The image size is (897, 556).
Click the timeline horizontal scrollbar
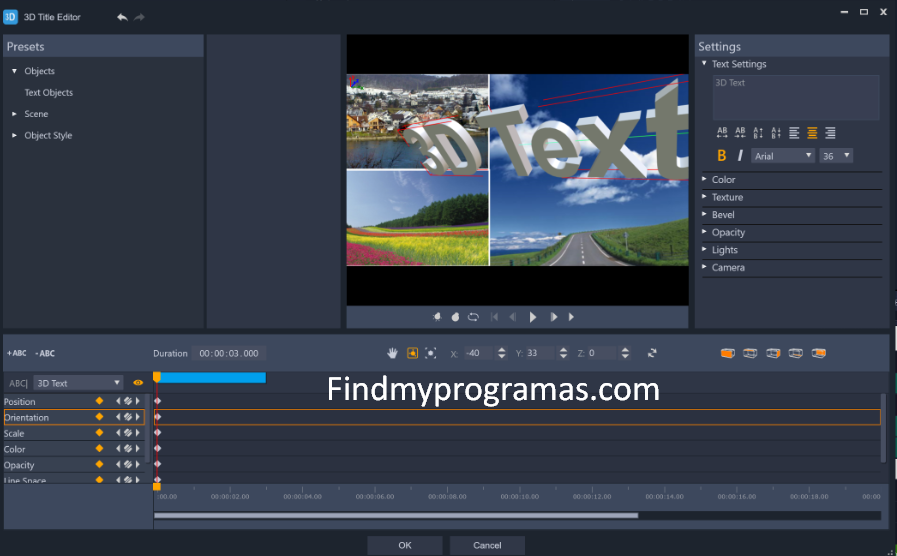coord(396,515)
